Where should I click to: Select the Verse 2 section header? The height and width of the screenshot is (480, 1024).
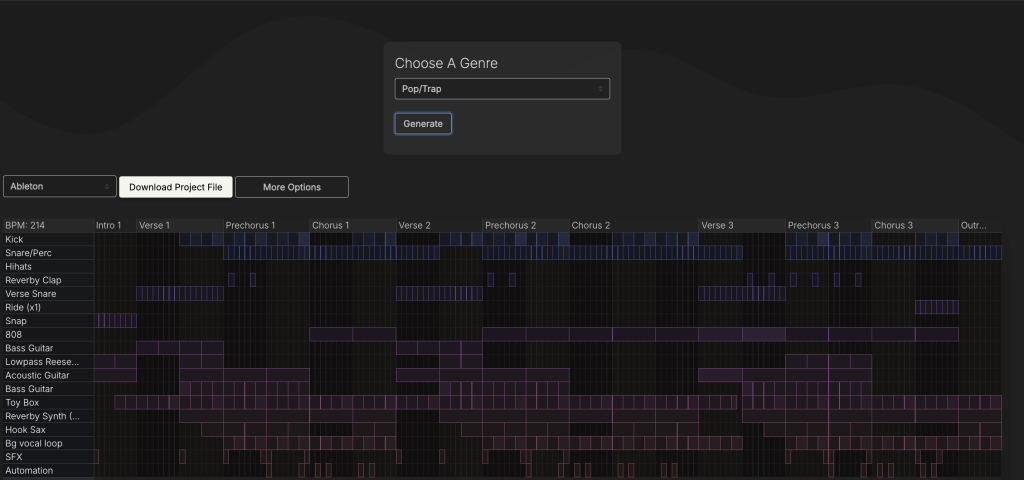[415, 226]
